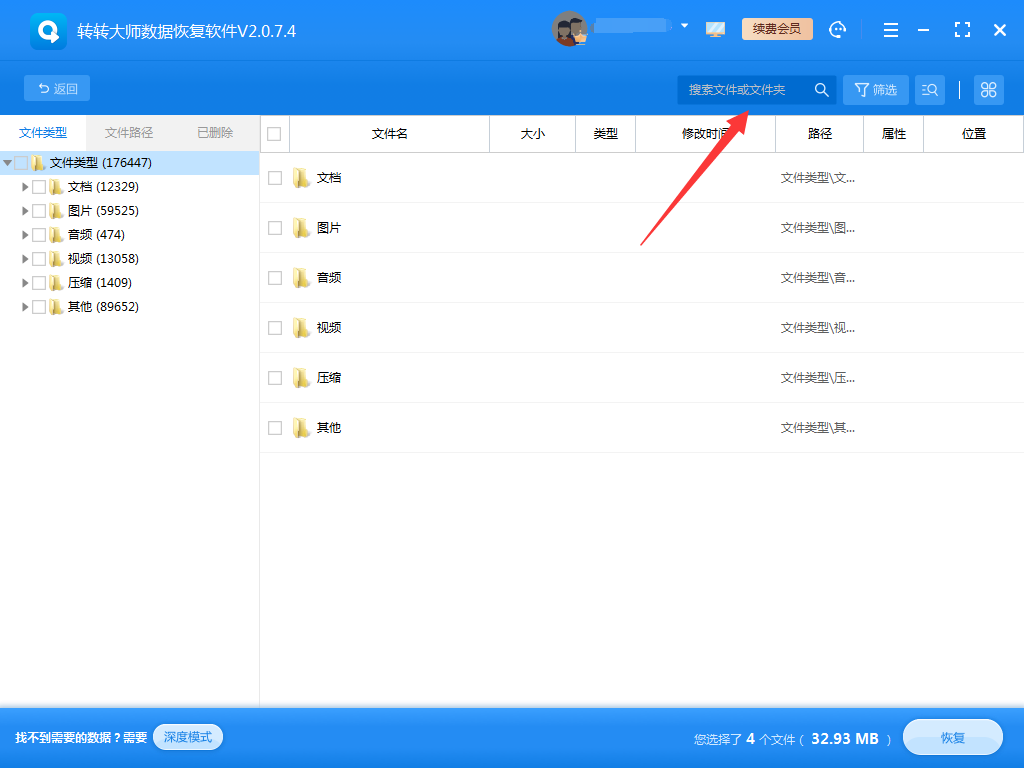
Task: Check the 文档 folder row checkbox
Action: (x=274, y=178)
